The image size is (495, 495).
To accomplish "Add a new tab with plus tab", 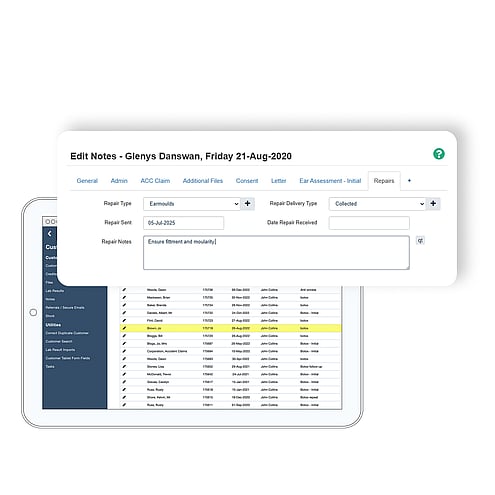I will click(409, 180).
